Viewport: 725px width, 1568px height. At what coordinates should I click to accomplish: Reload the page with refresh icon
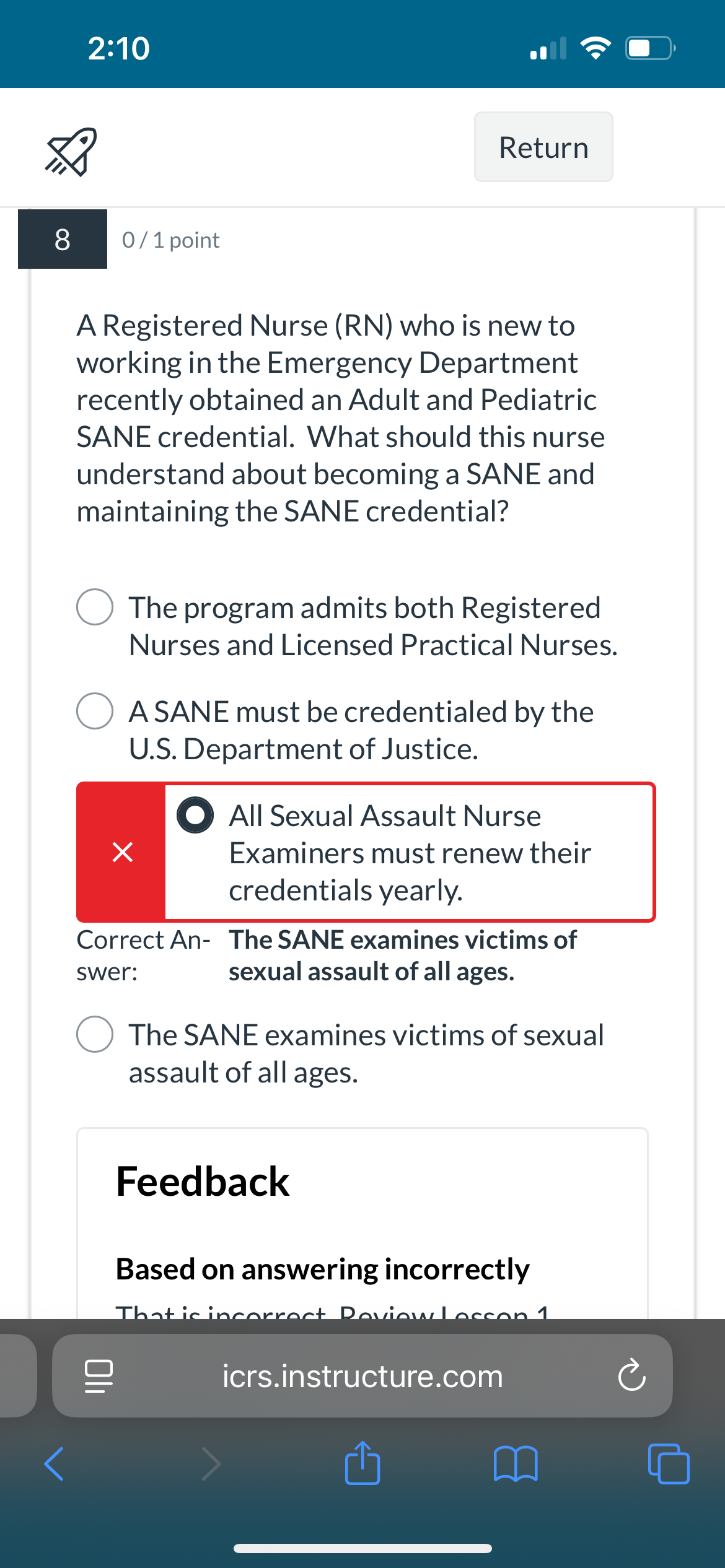tap(631, 1375)
